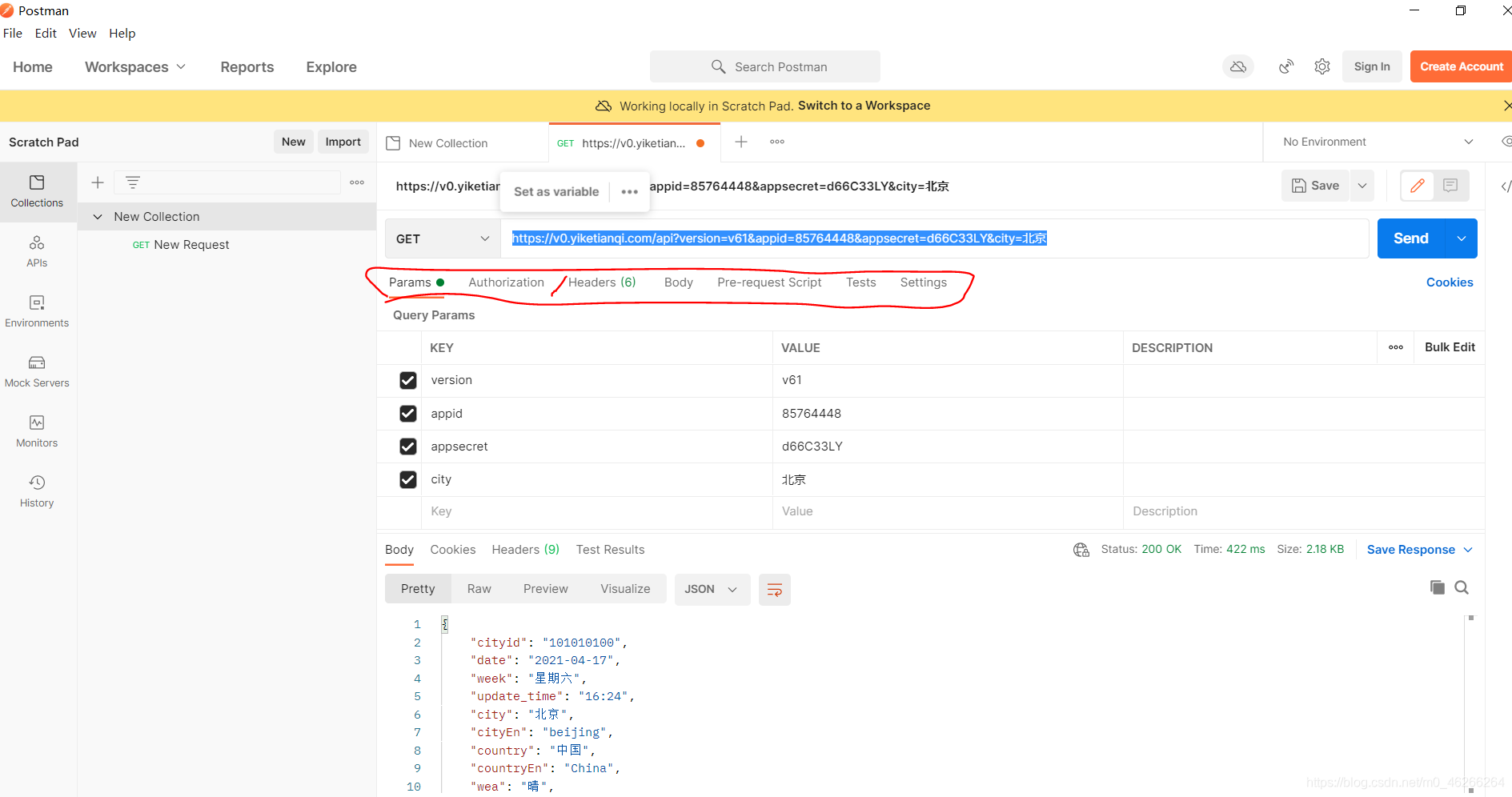Open Edit menu
This screenshot has height=797, width=1512.
point(46,34)
